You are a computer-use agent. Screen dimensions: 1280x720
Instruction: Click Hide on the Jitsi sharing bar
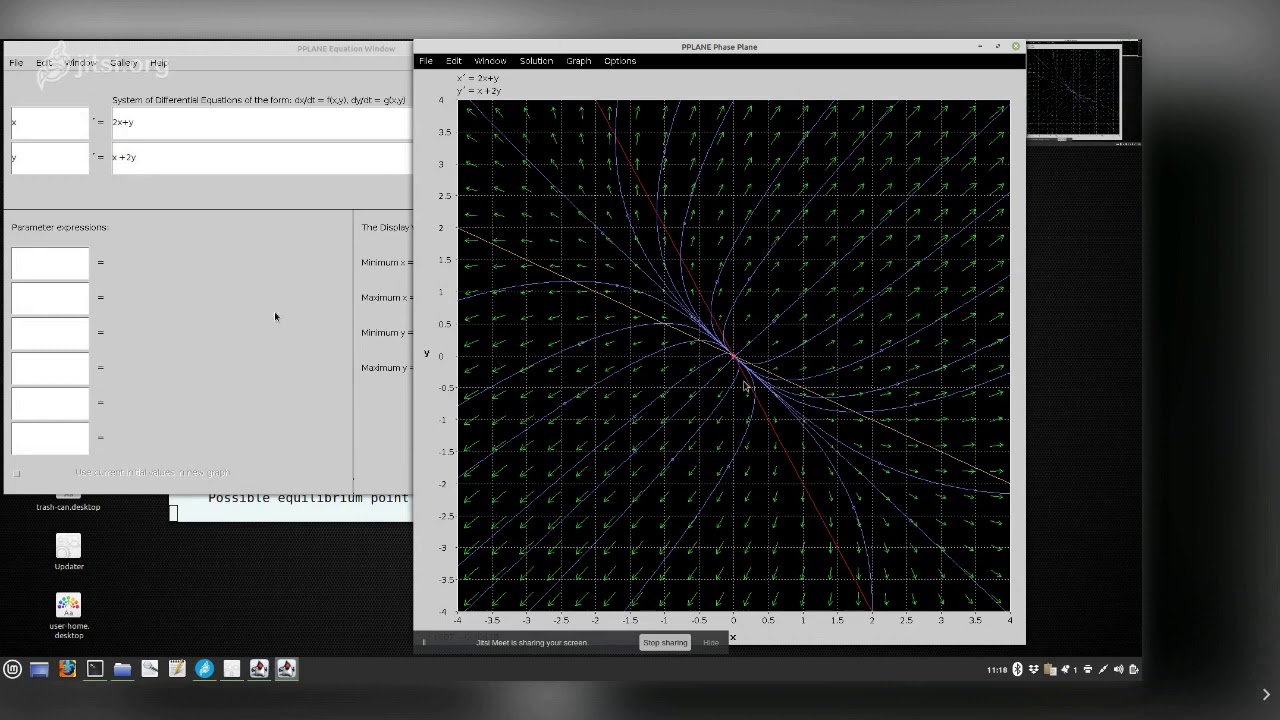click(x=711, y=642)
